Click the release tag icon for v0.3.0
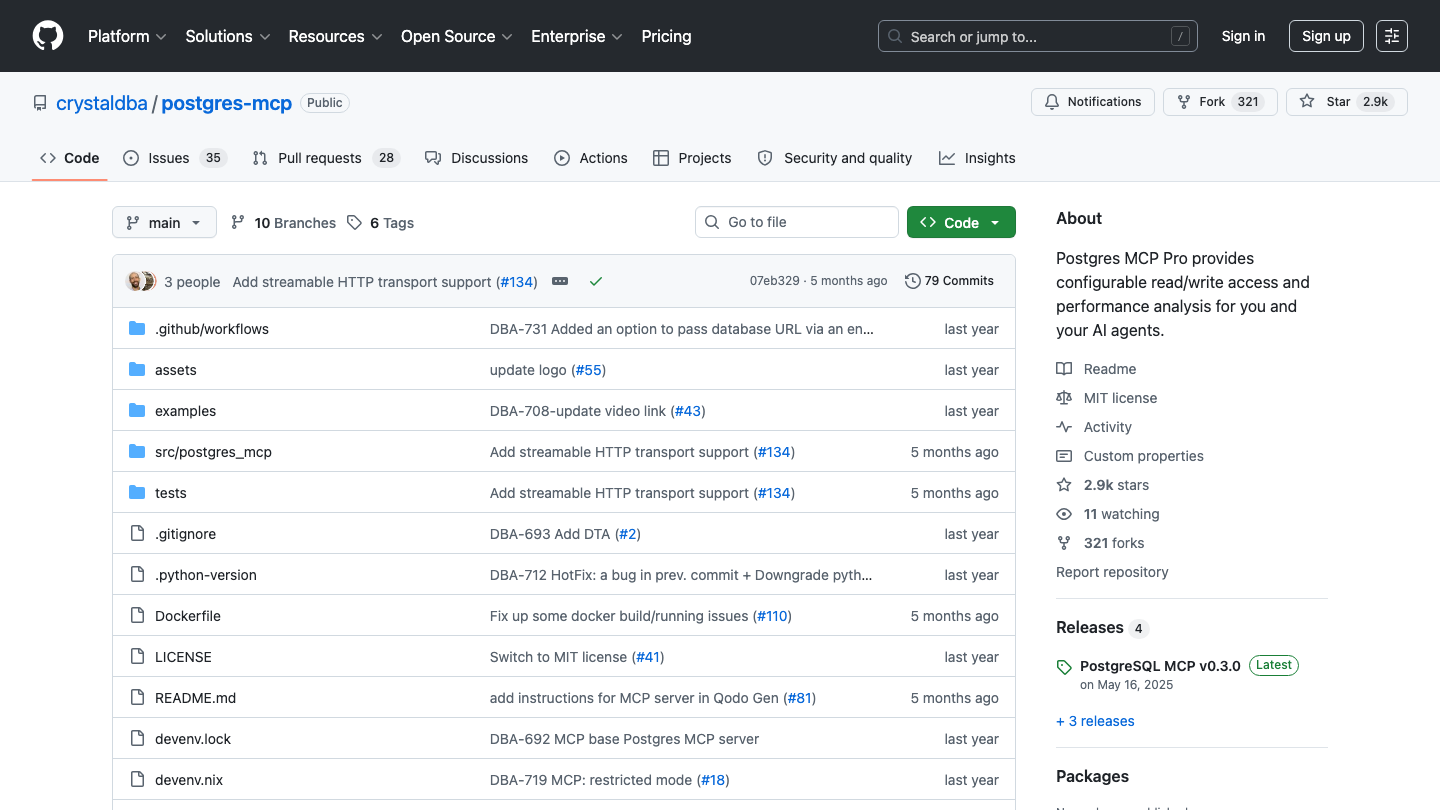 point(1064,667)
